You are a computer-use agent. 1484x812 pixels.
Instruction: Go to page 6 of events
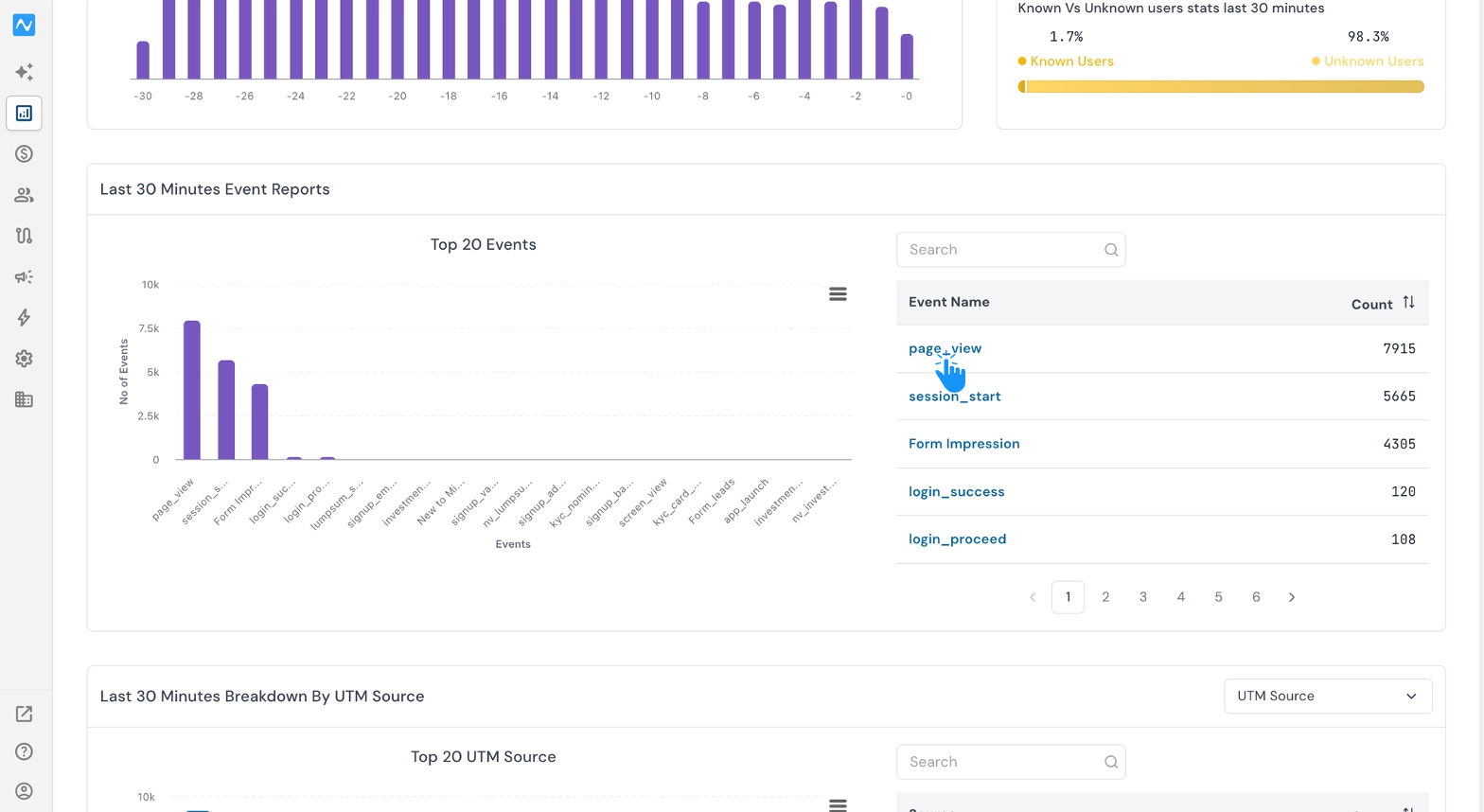(x=1256, y=597)
